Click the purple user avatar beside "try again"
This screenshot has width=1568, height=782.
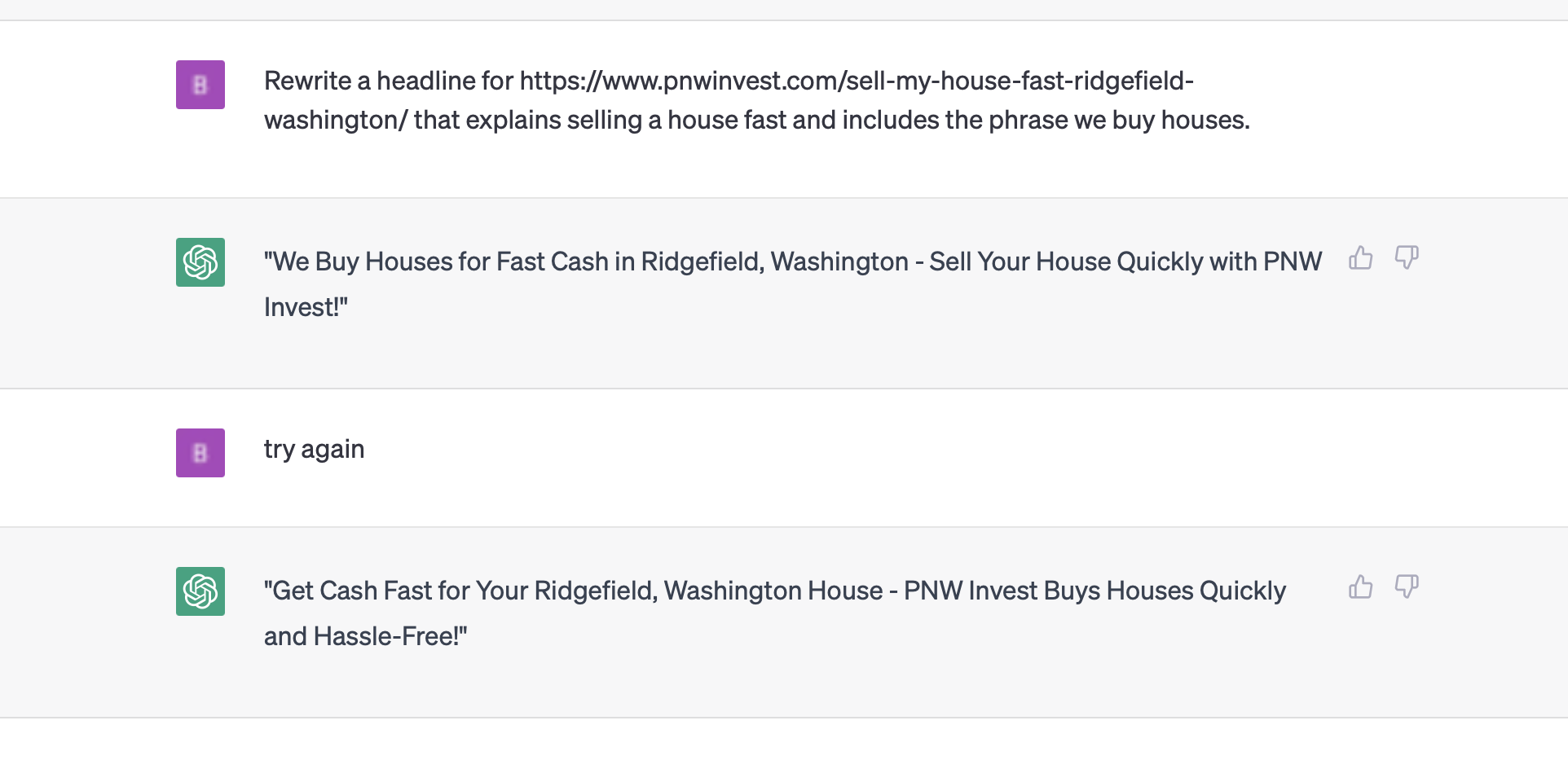(200, 453)
